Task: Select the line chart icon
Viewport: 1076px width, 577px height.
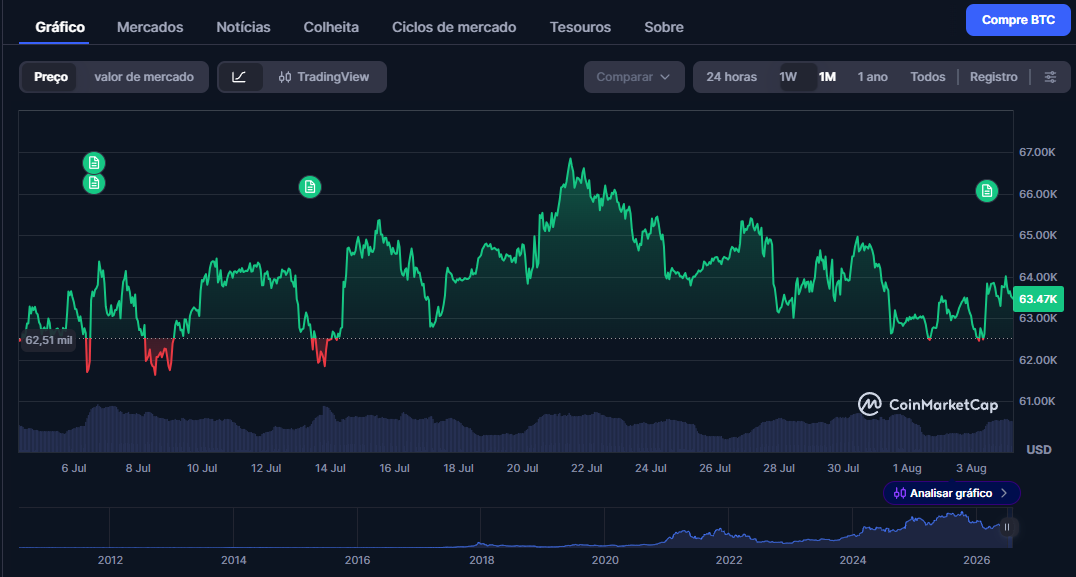Action: click(x=239, y=77)
